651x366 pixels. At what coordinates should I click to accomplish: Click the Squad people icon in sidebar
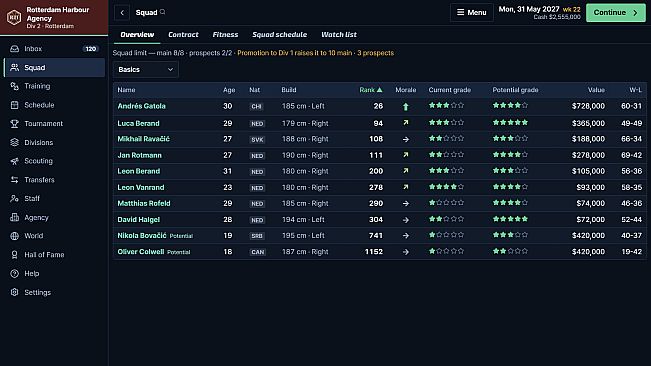pos(15,67)
